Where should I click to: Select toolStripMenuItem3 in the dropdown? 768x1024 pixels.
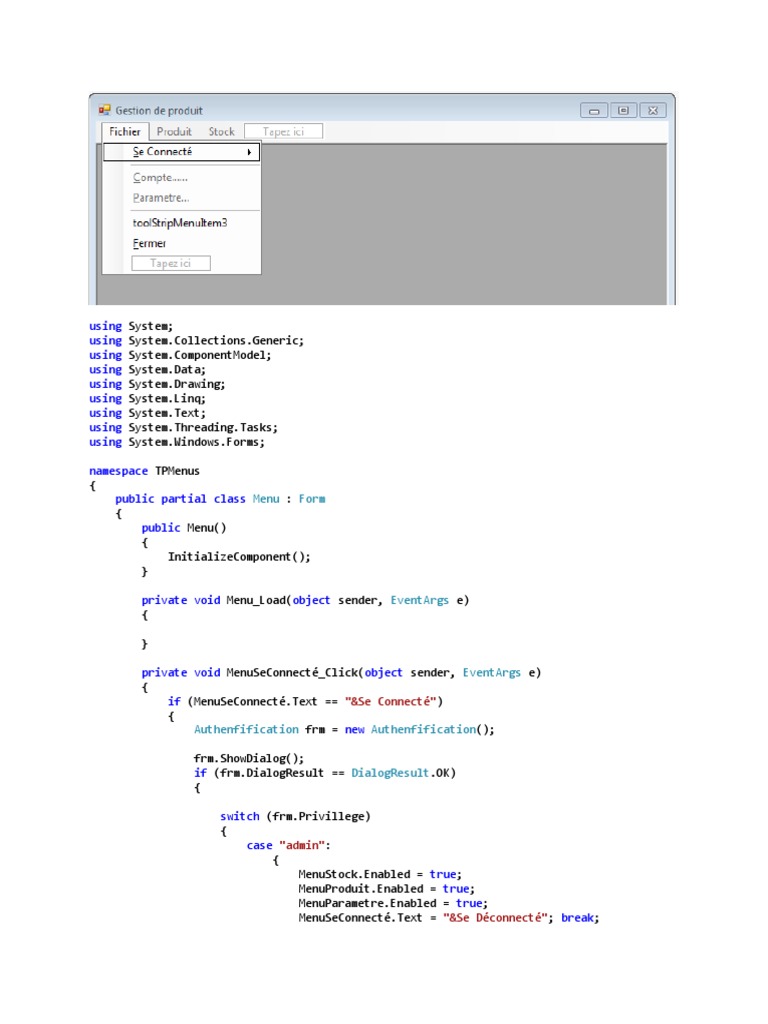[x=180, y=223]
